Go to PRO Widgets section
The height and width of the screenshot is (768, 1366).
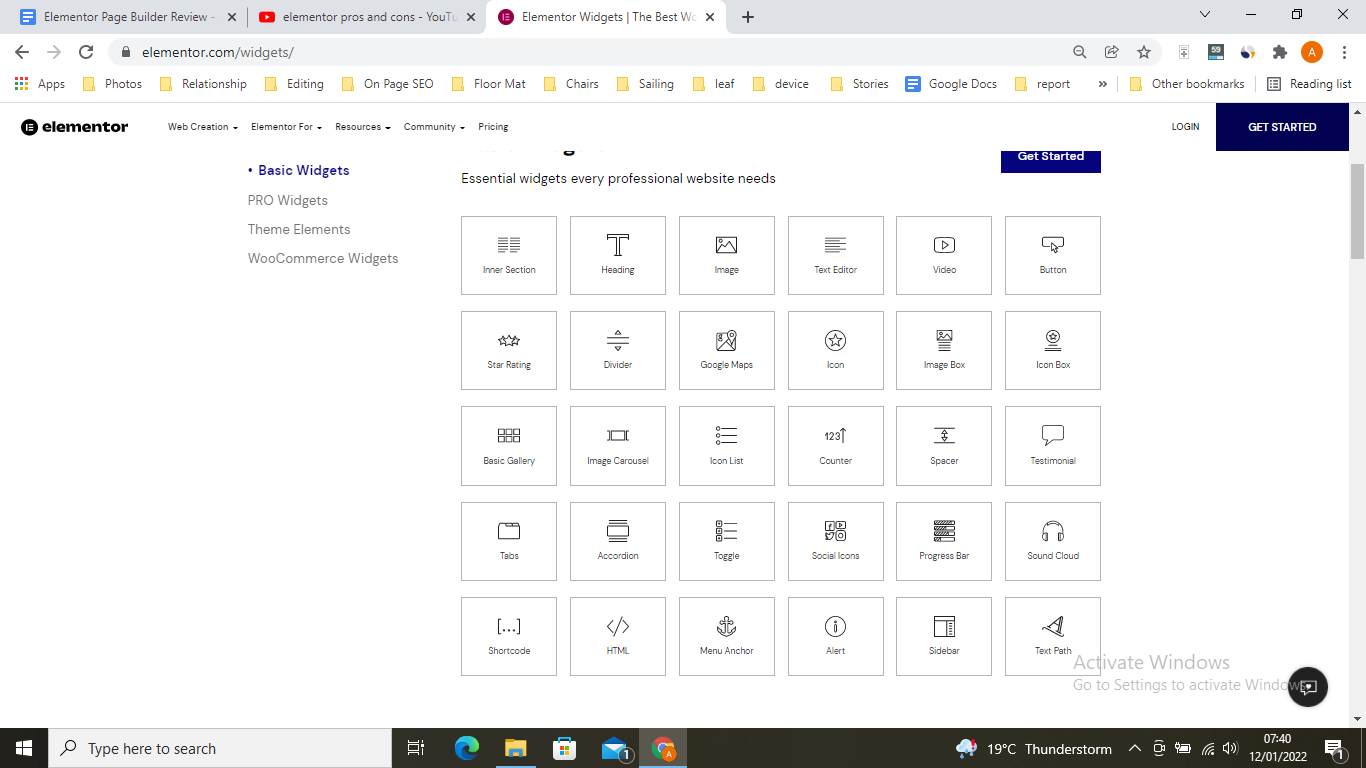tap(288, 200)
